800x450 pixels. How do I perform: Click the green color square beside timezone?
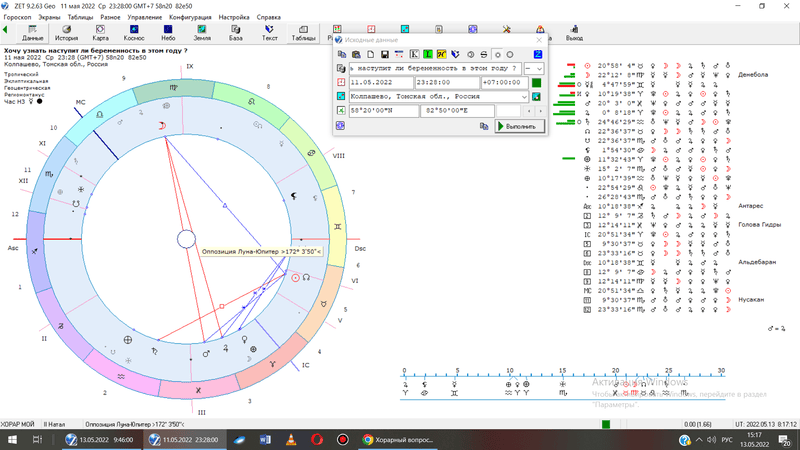point(536,82)
